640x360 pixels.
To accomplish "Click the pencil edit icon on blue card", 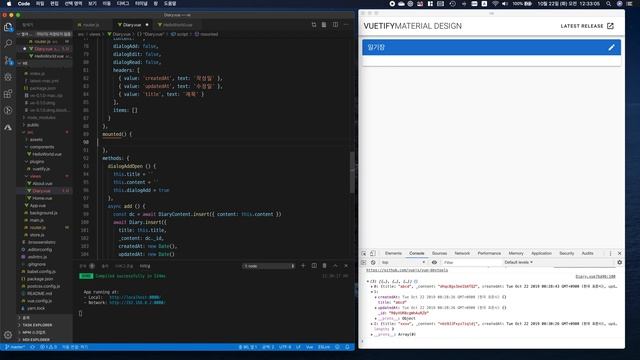I will pos(611,47).
